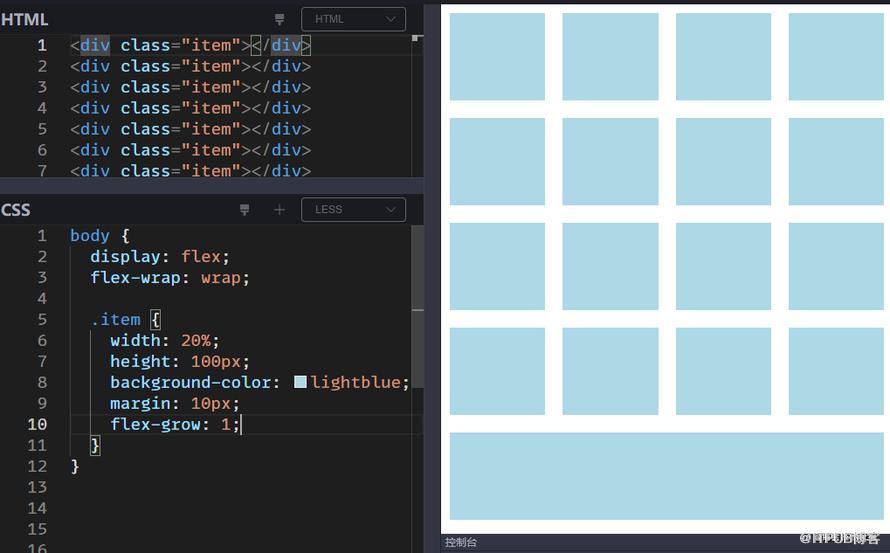
Task: Click the HTML panel title
Action: coord(24,19)
